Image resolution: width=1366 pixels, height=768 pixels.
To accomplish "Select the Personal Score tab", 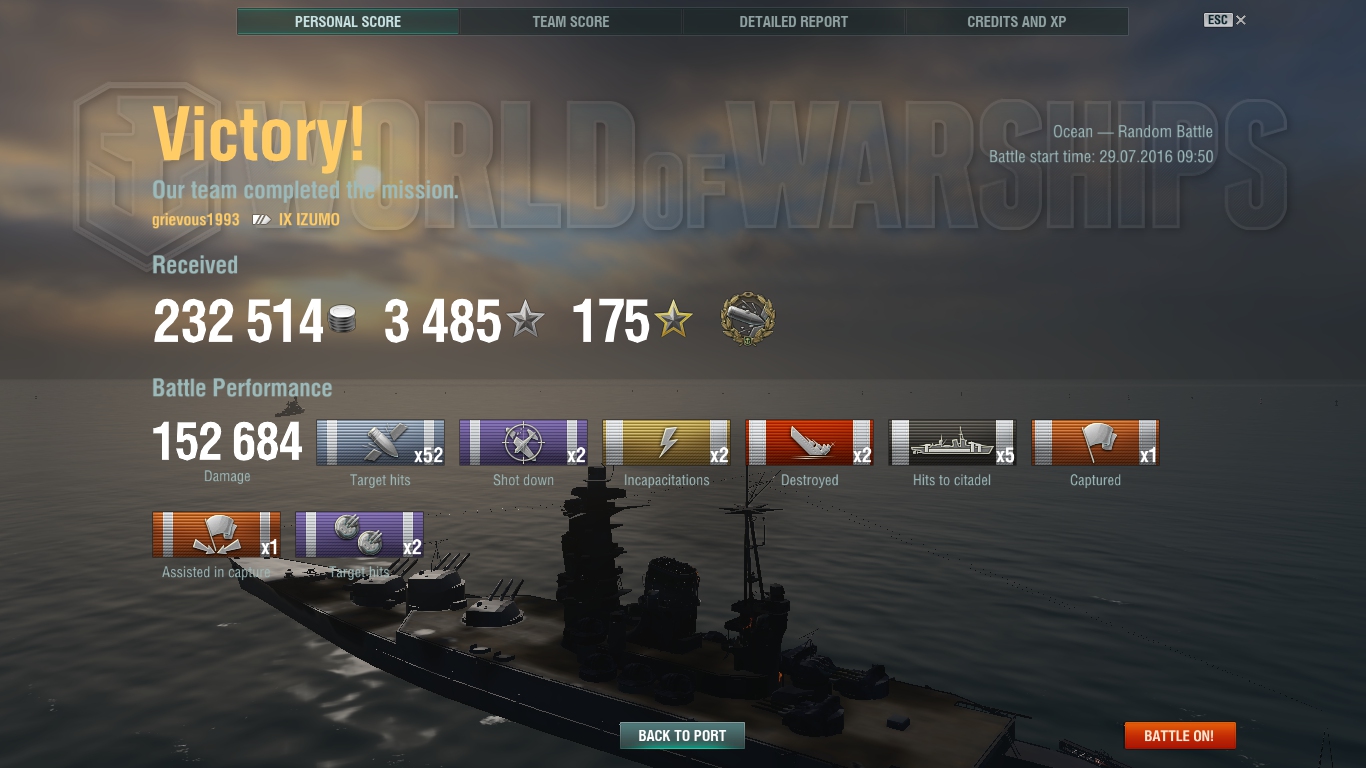I will pos(348,21).
